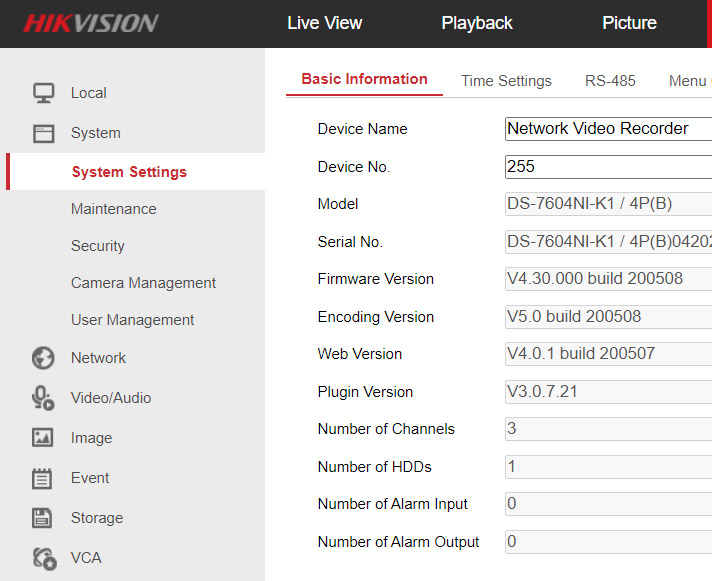Switch to the Time Settings tab

506,81
